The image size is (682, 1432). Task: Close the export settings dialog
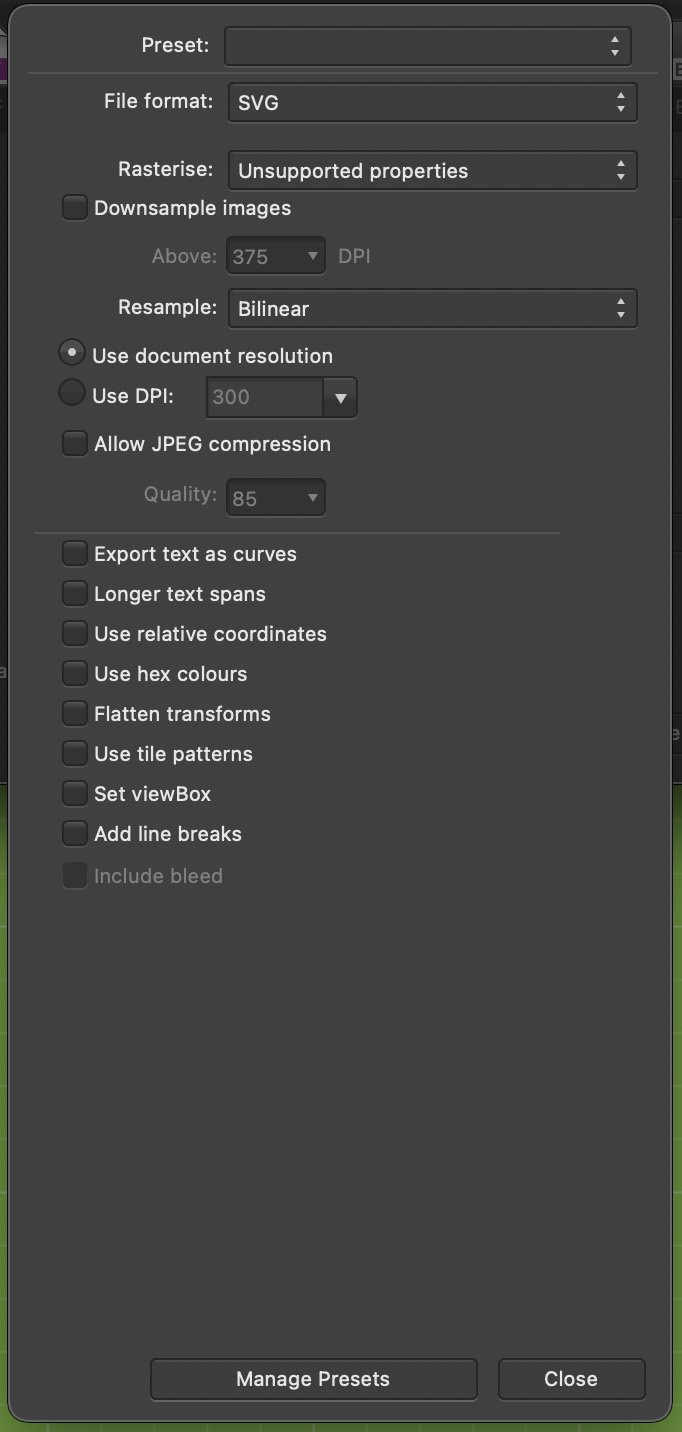(x=571, y=1379)
